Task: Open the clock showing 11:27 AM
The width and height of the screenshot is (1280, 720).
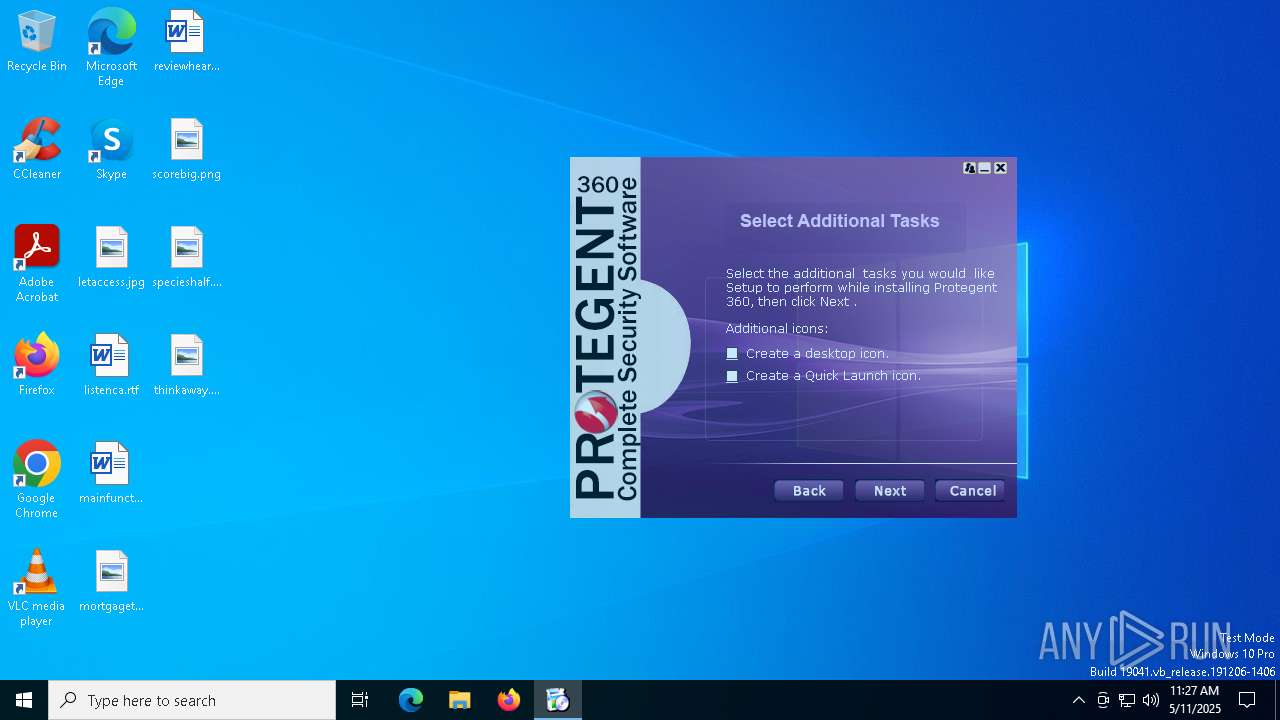Action: pyautogui.click(x=1194, y=700)
